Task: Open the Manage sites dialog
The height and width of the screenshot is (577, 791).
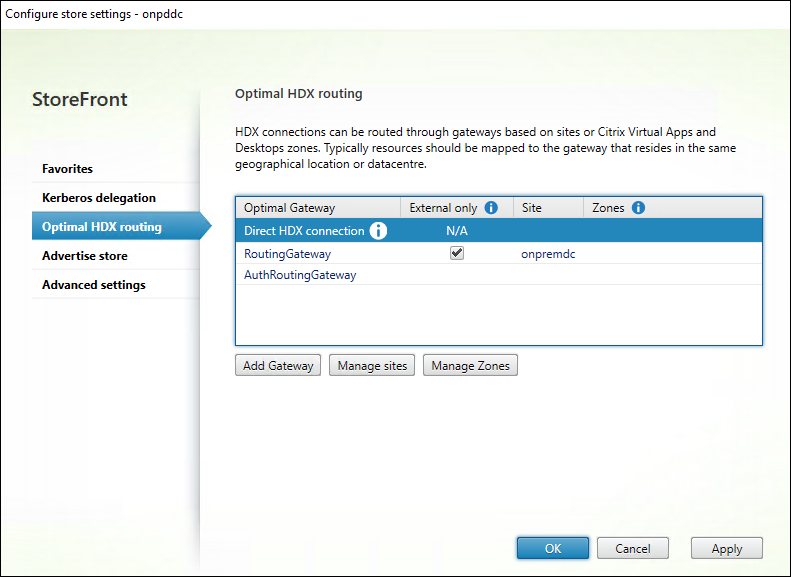Action: 372,366
